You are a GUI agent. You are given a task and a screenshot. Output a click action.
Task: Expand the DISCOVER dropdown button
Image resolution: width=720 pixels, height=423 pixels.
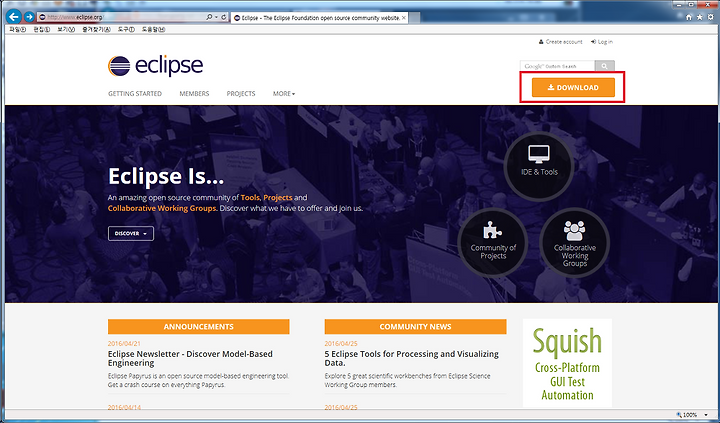click(x=131, y=233)
